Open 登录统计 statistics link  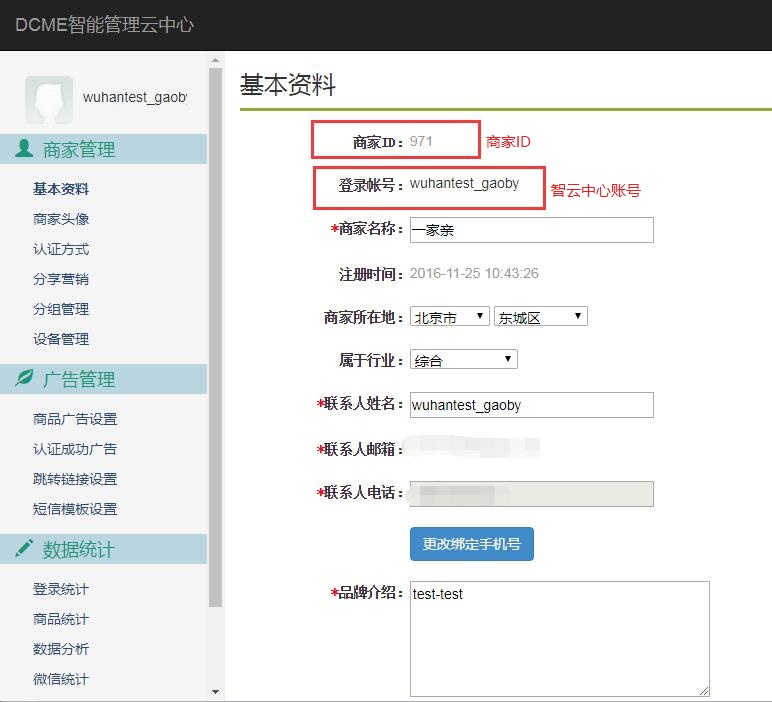61,589
